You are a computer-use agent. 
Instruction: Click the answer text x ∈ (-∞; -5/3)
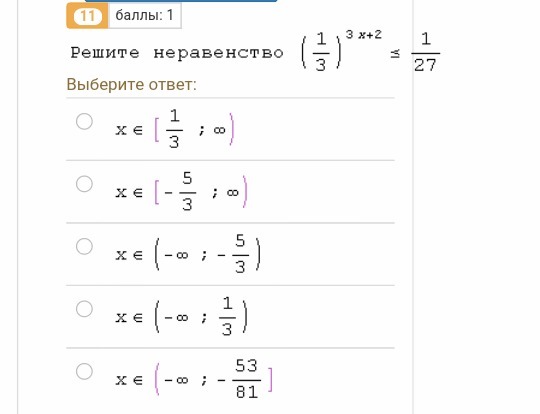tap(188, 254)
